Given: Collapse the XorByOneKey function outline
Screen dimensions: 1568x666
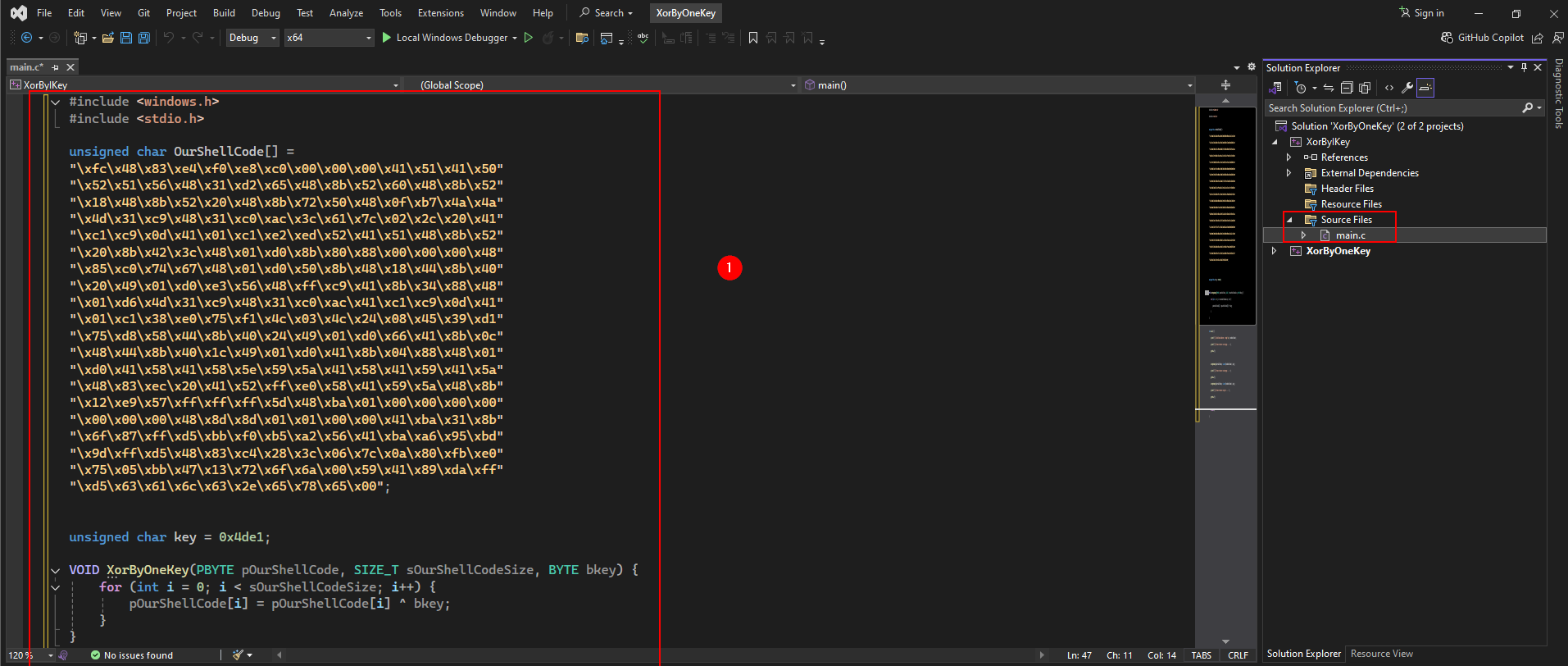Looking at the screenshot, I should click(x=56, y=570).
